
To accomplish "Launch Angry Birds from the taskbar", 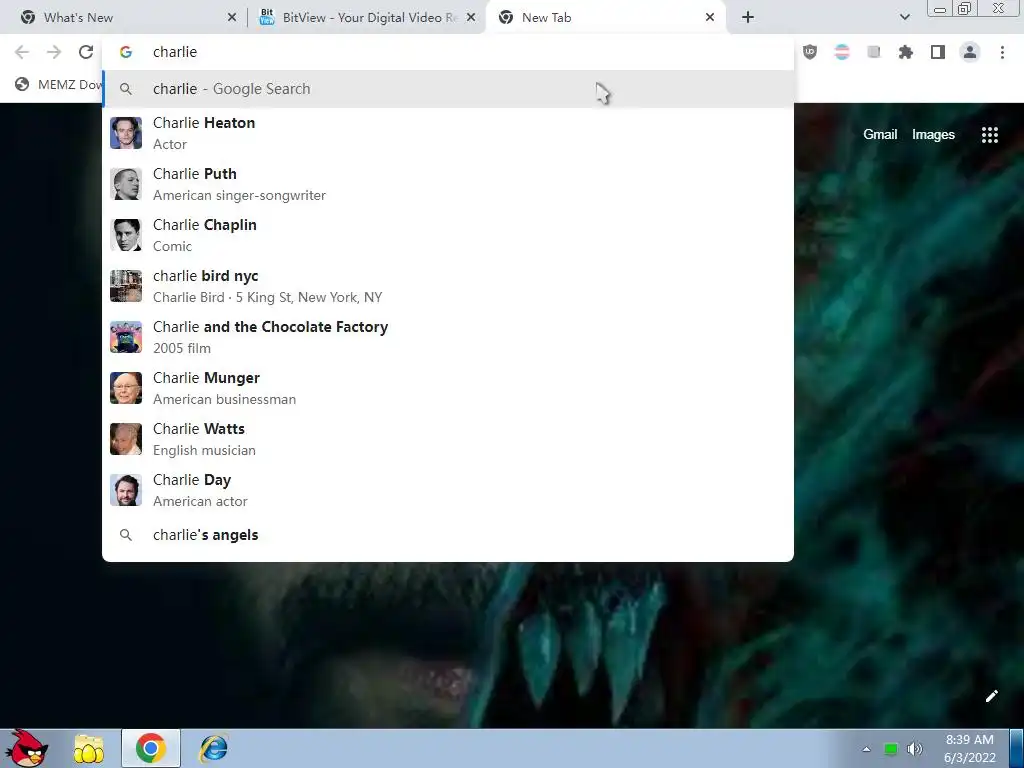I will (26, 748).
